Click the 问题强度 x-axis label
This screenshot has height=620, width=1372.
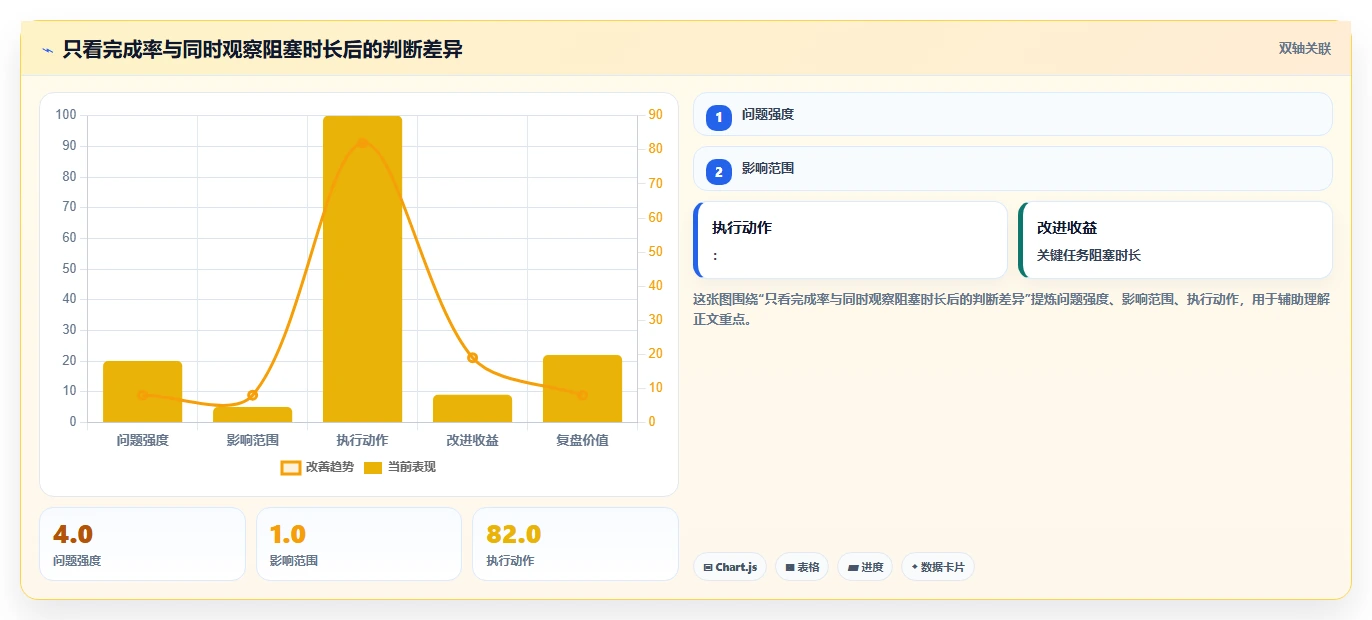pos(142,440)
